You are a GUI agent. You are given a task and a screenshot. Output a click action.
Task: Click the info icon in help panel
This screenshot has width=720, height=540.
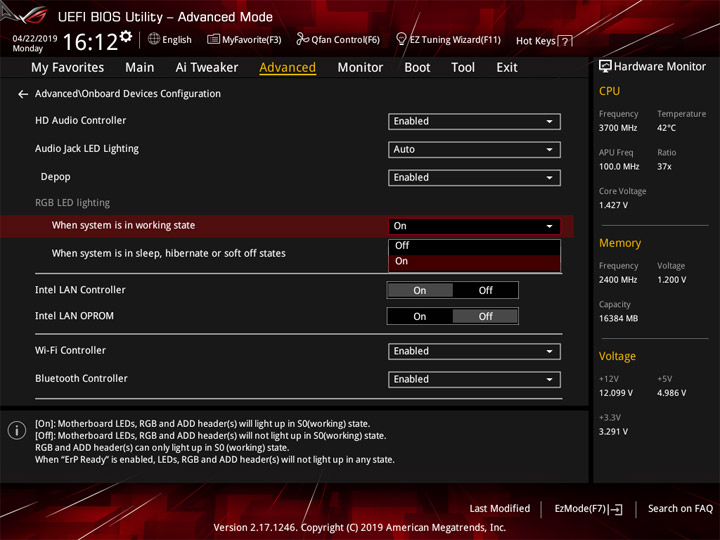point(17,430)
